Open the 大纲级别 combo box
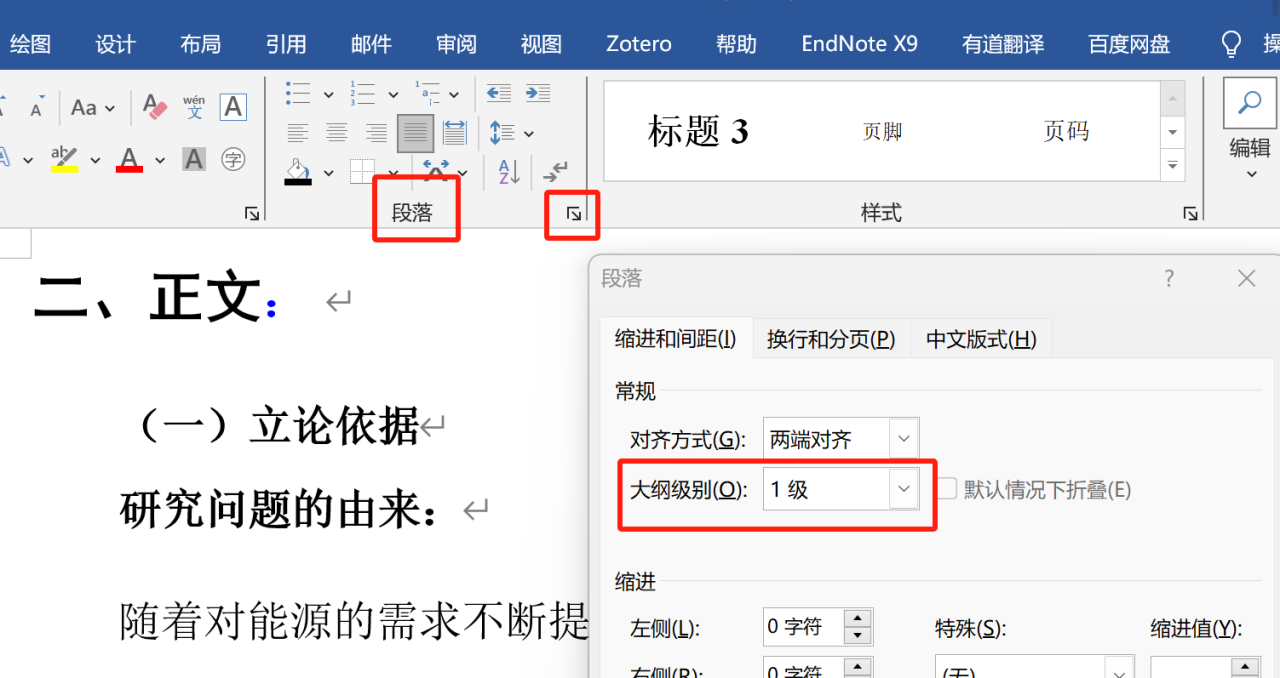 coord(840,489)
